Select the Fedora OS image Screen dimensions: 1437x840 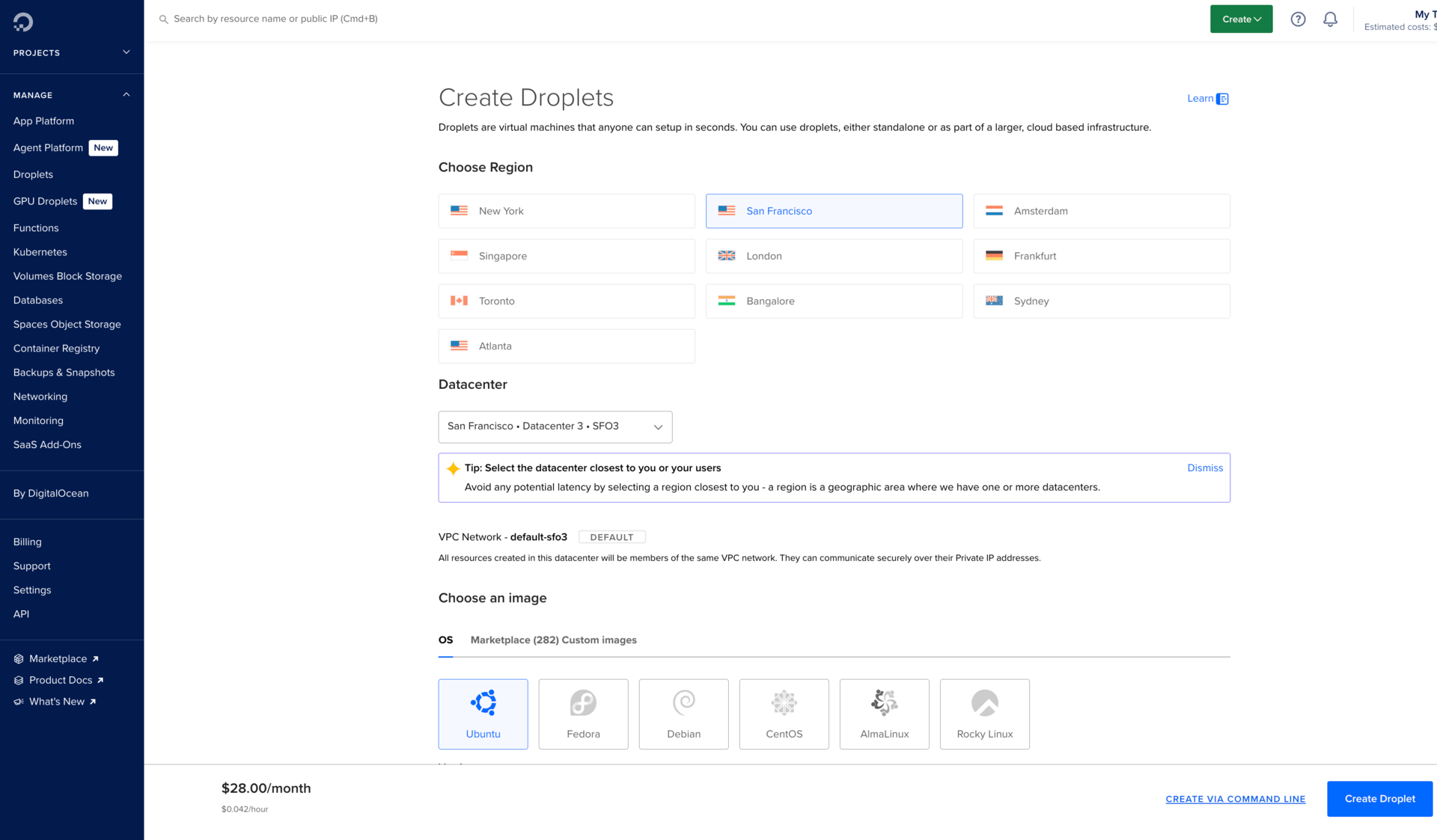(x=583, y=714)
